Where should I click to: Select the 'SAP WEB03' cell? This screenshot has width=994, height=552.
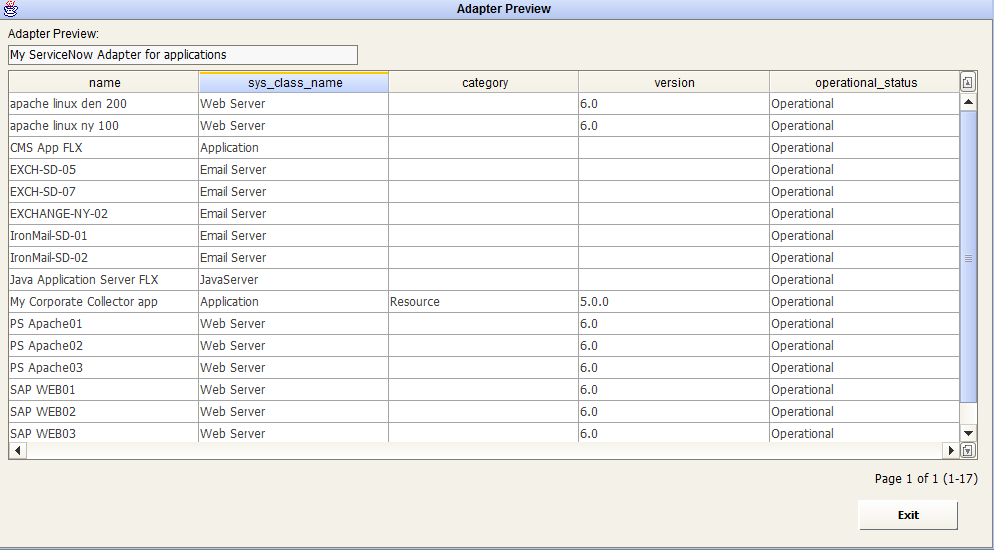104,433
